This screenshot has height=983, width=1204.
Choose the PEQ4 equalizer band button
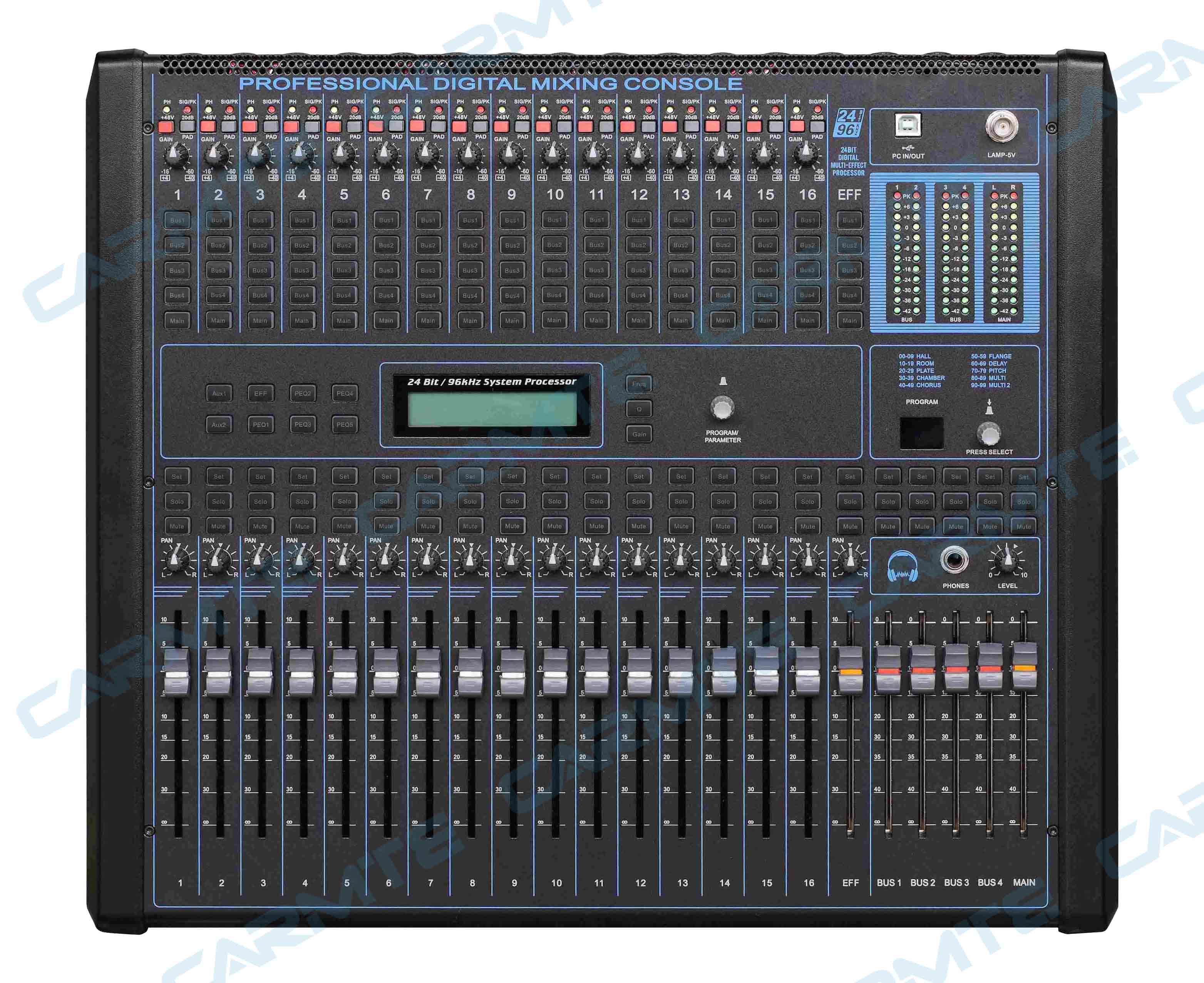coord(344,394)
